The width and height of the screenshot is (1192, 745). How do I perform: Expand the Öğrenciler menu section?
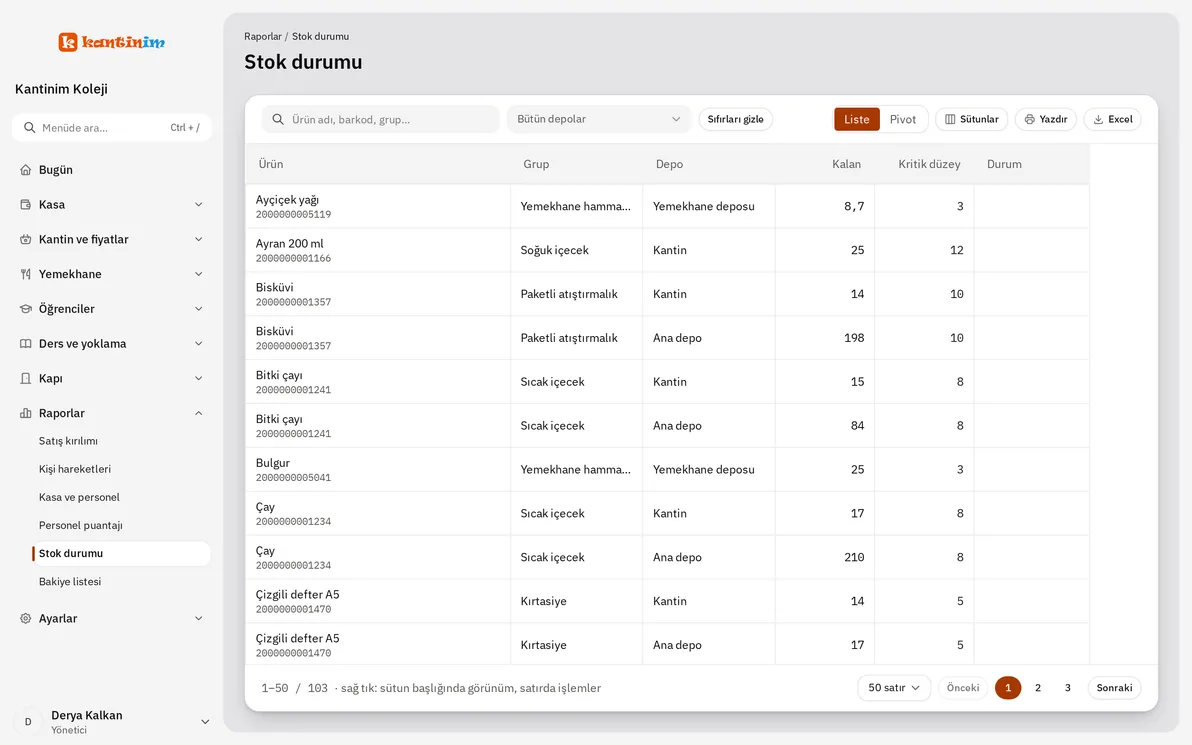pyautogui.click(x=111, y=309)
